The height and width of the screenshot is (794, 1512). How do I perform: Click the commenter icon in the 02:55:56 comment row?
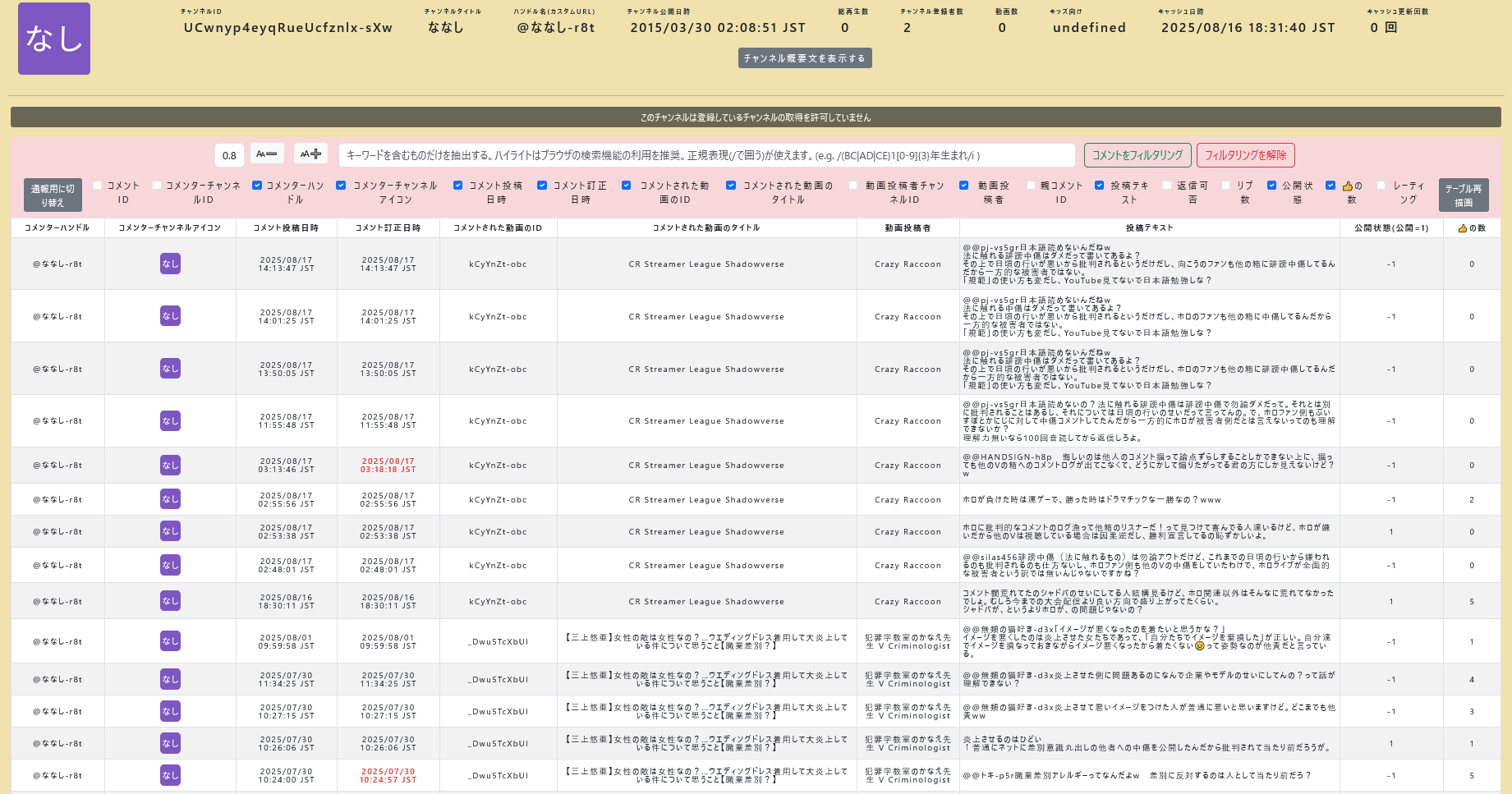coord(170,499)
